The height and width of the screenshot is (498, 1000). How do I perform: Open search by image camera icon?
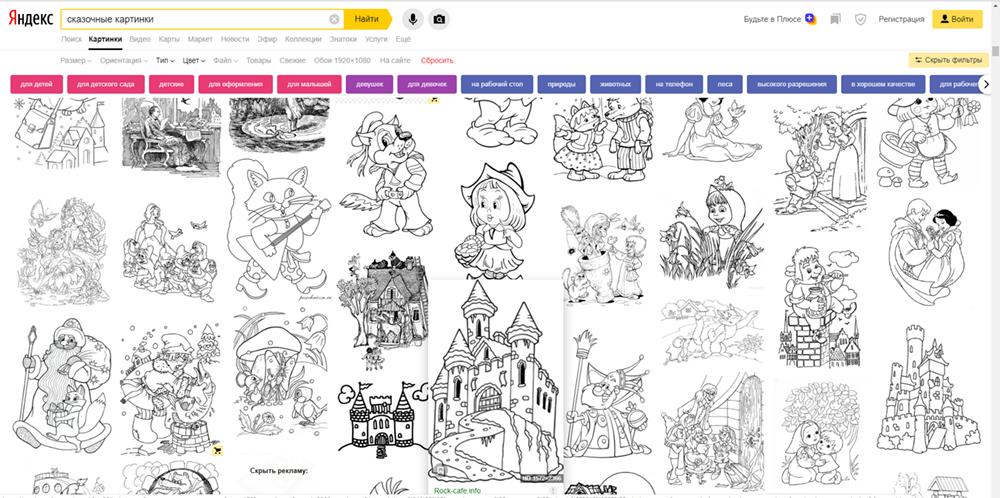coord(439,19)
